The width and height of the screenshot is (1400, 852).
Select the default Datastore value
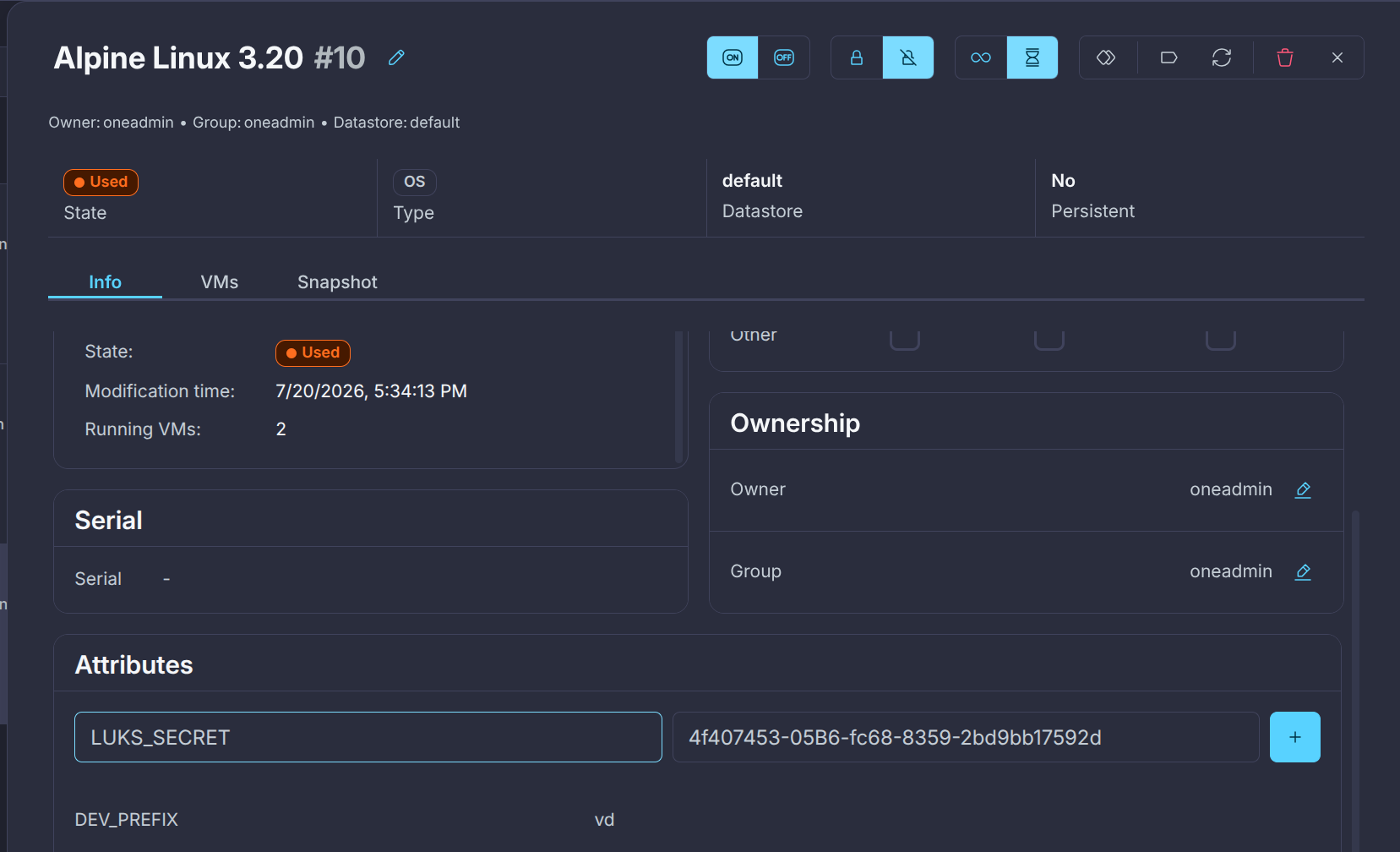pos(752,181)
